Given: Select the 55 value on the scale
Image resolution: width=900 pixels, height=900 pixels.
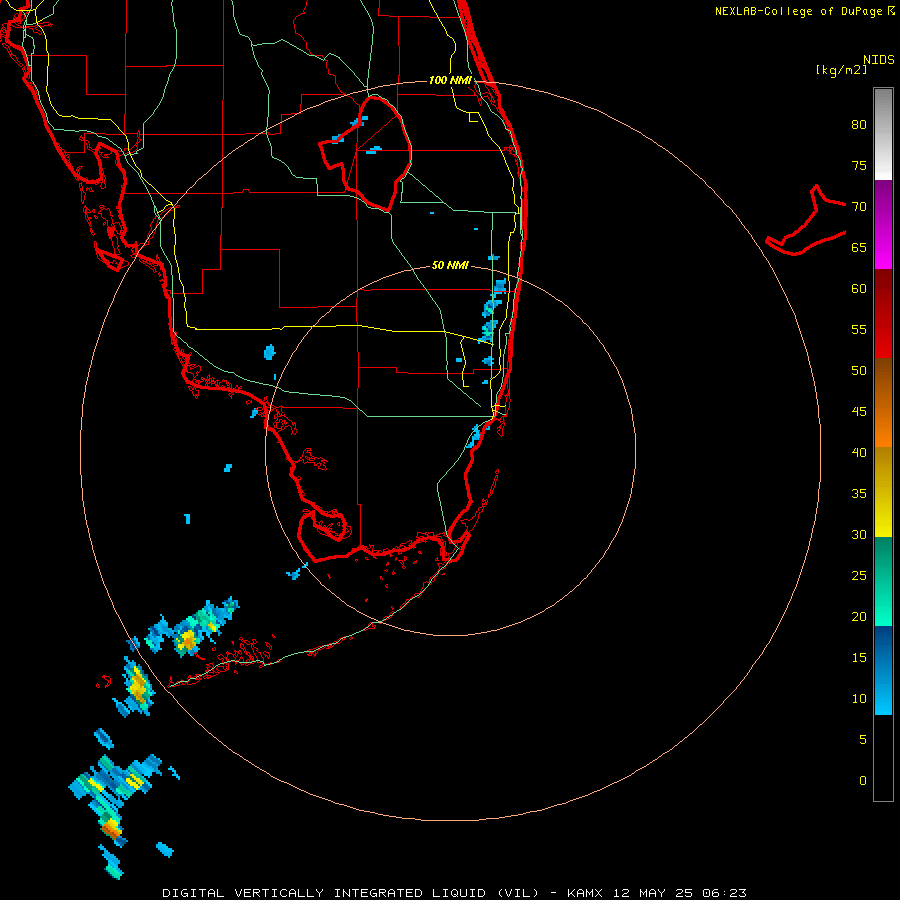Looking at the screenshot, I should point(859,329).
